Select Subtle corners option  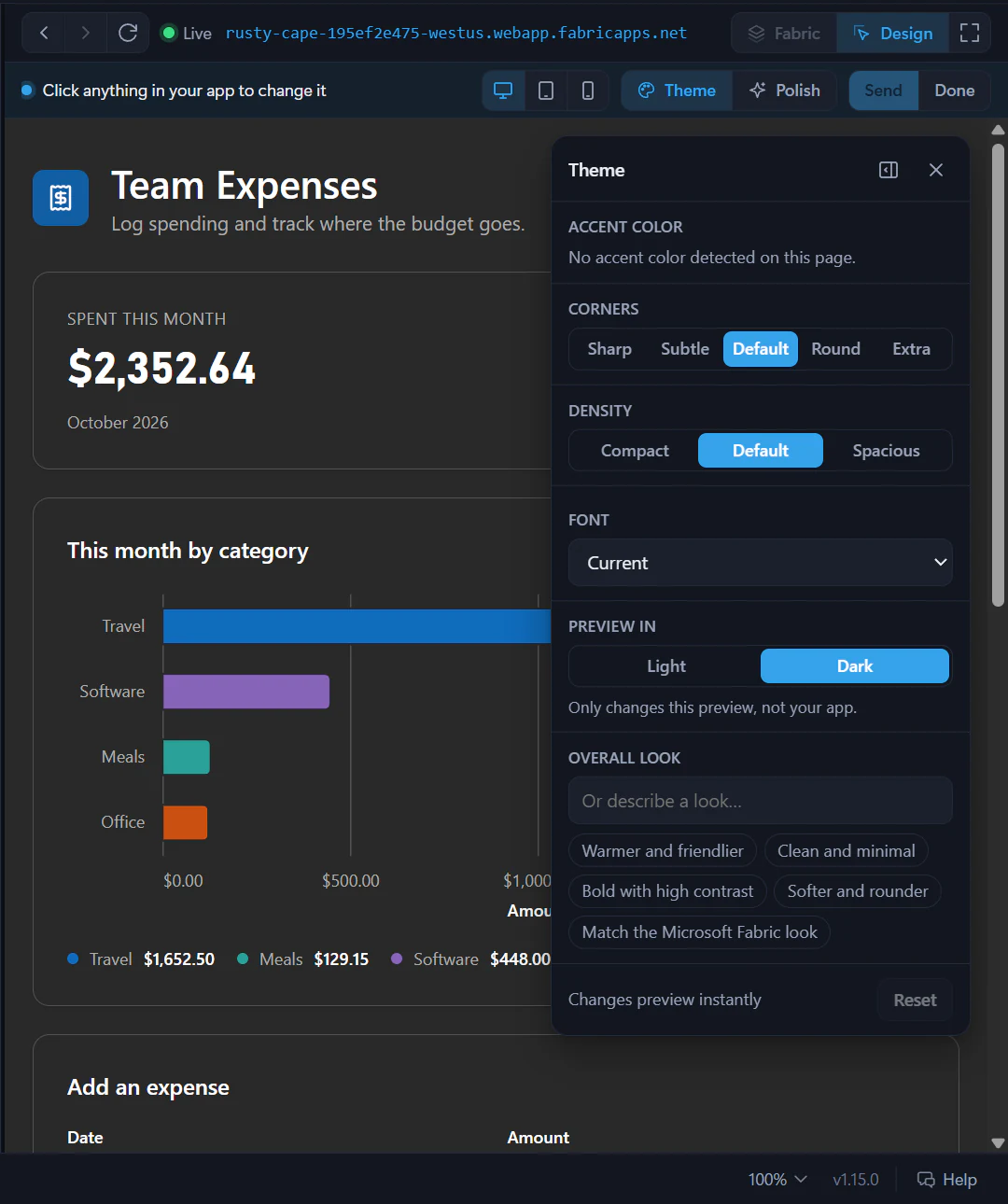[x=685, y=349]
